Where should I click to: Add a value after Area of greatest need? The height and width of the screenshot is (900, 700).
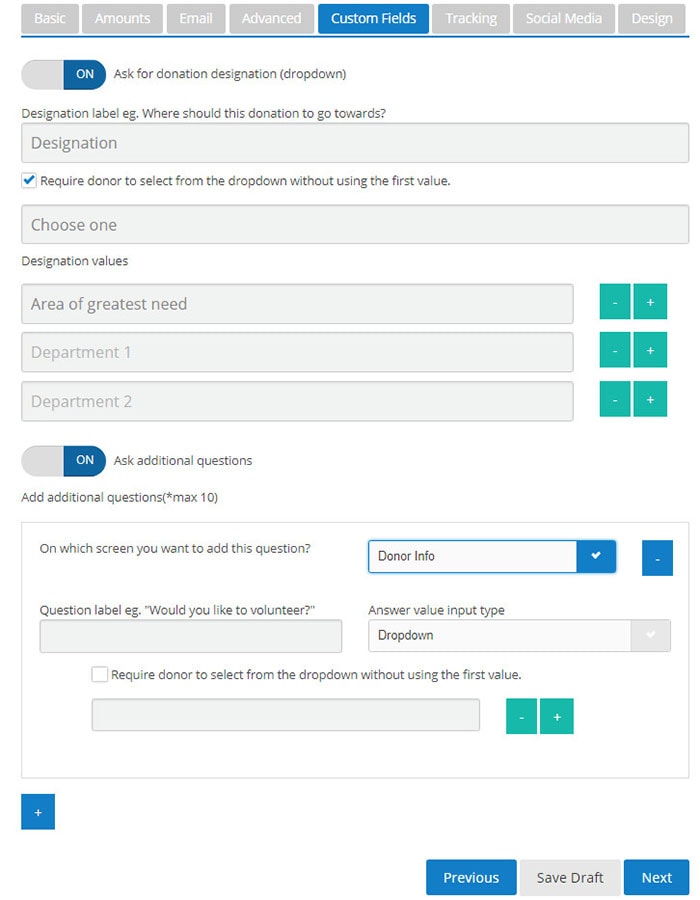[650, 303]
